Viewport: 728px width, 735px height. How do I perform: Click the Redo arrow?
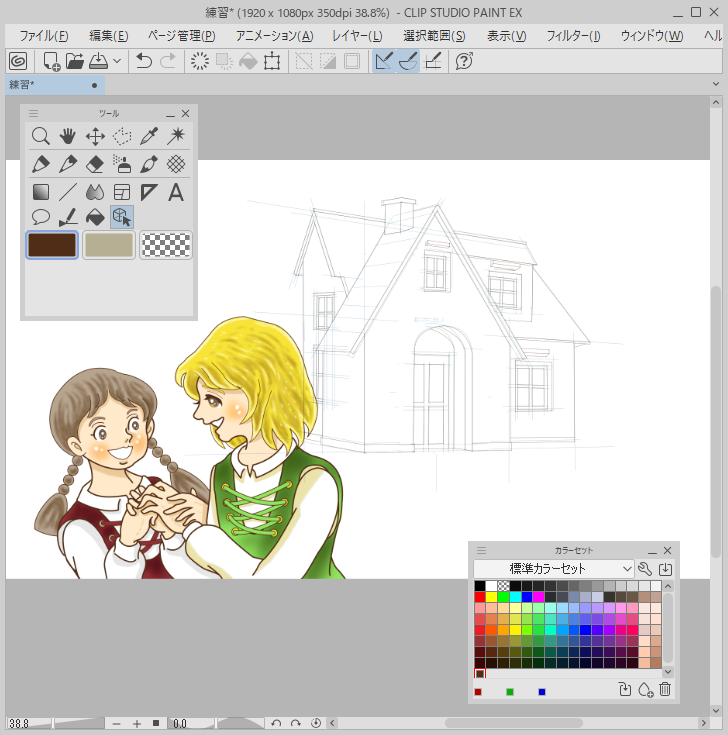pyautogui.click(x=168, y=61)
